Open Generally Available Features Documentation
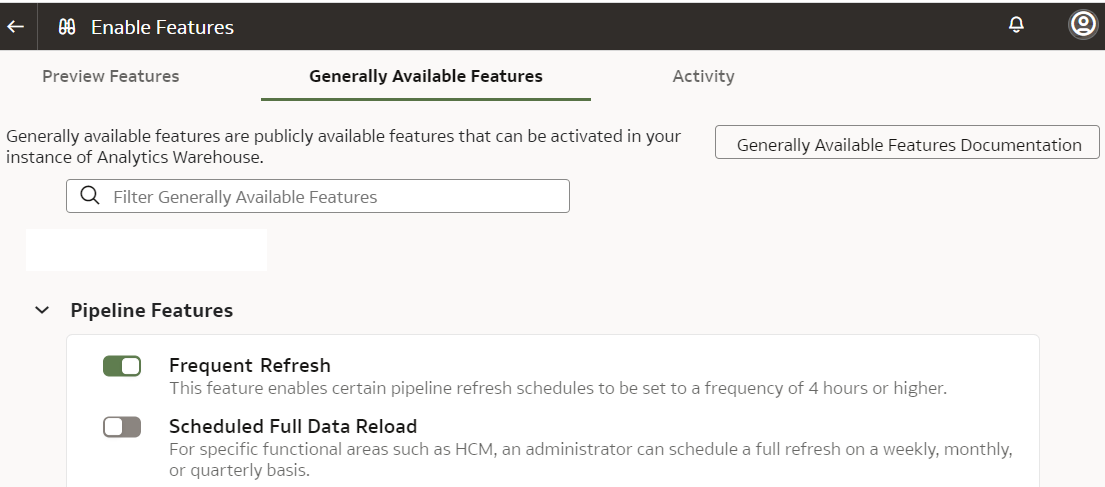Screen dimensions: 1105x487 click(908, 144)
